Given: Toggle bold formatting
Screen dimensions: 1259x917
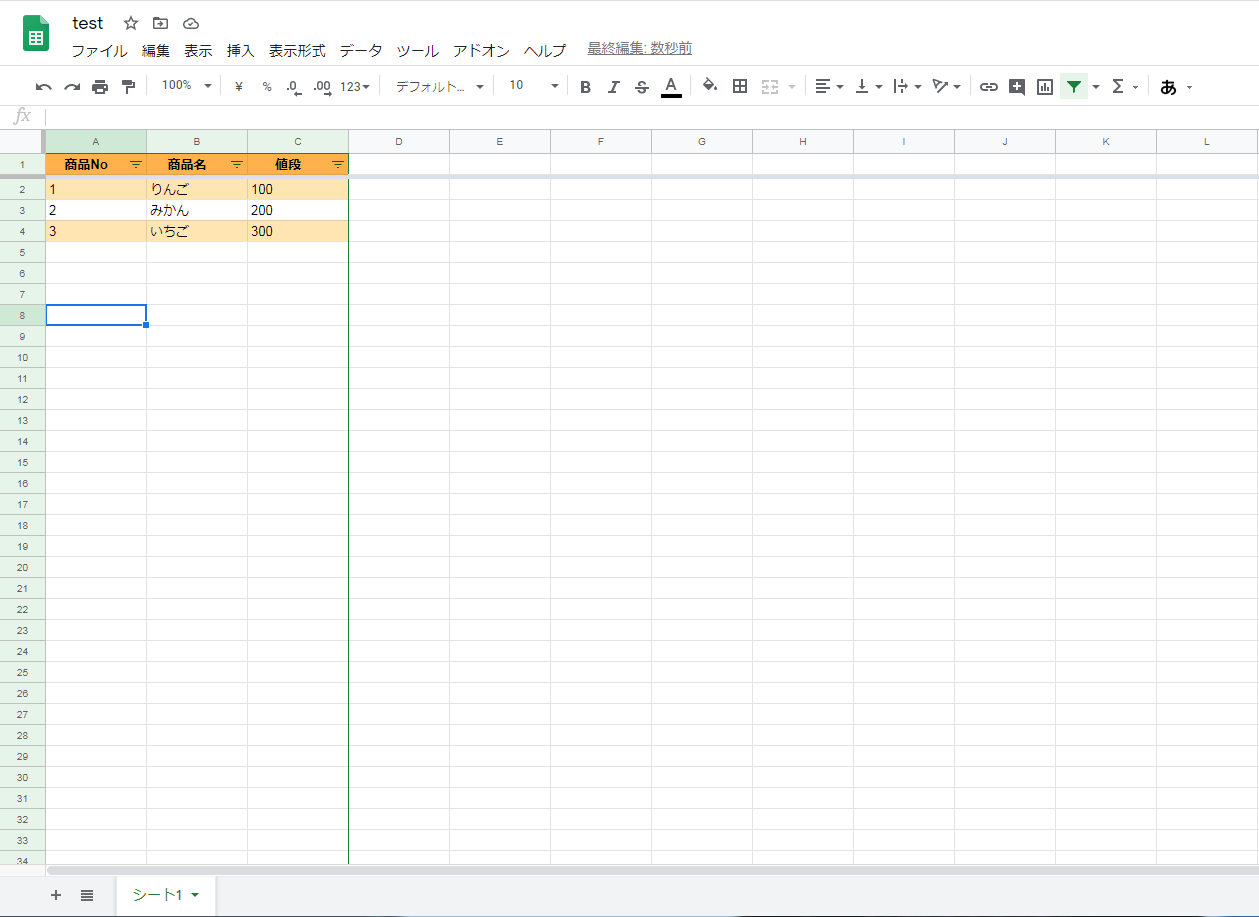Looking at the screenshot, I should 585,86.
